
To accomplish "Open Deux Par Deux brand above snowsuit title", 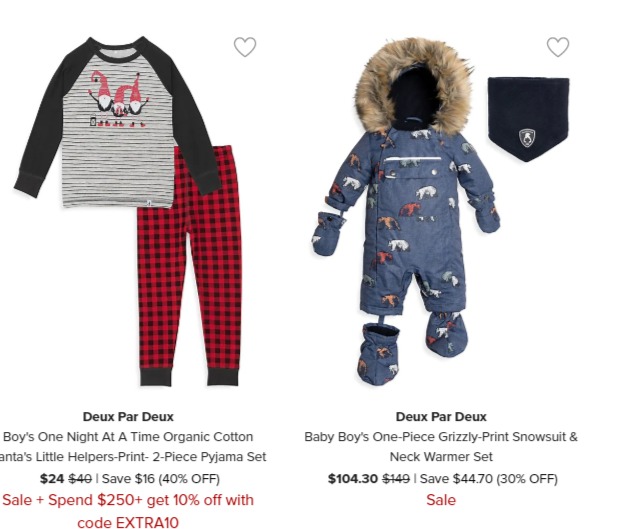I will click(x=441, y=417).
